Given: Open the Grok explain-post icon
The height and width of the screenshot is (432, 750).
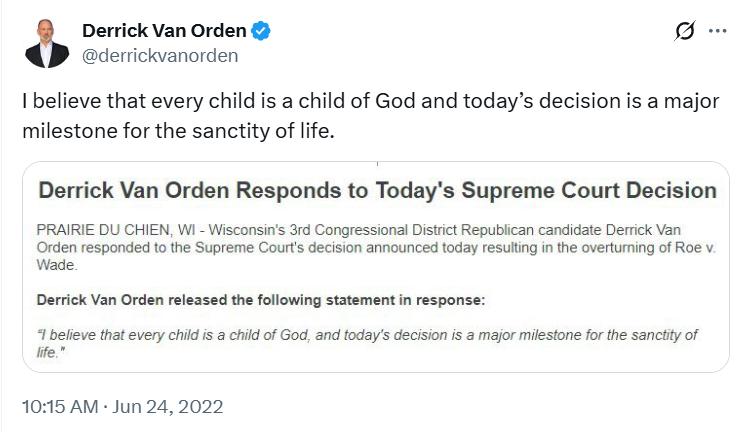Looking at the screenshot, I should tap(684, 31).
